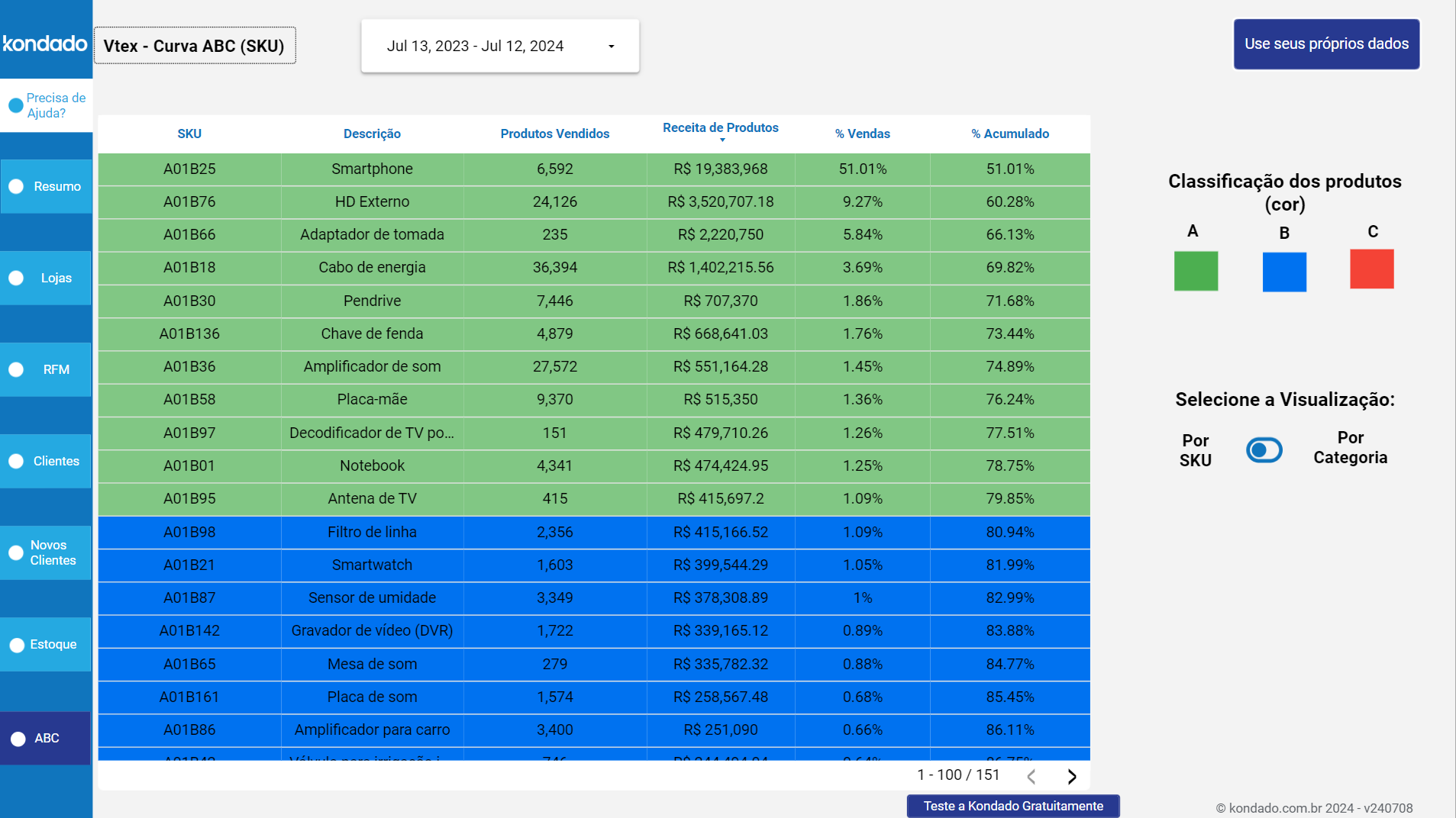Click the Smartphone row in the table
1456x818 pixels.
(372, 169)
